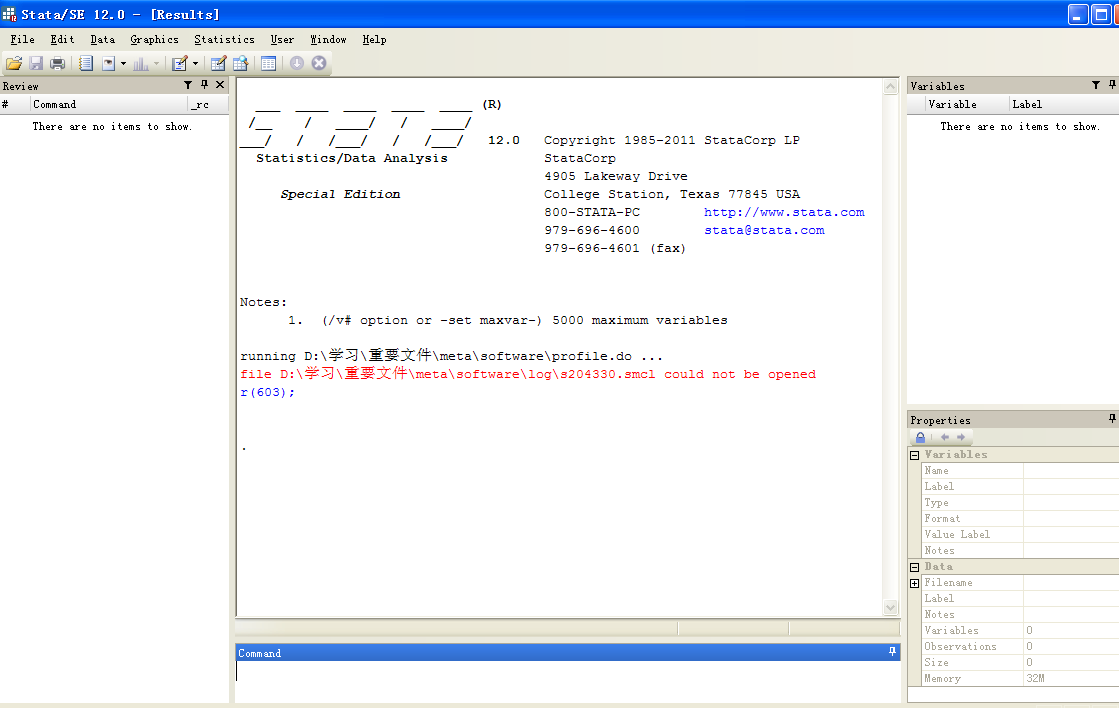Viewport: 1119px width, 708px height.
Task: Click the red 'could not be opened' error line
Action: 527,374
